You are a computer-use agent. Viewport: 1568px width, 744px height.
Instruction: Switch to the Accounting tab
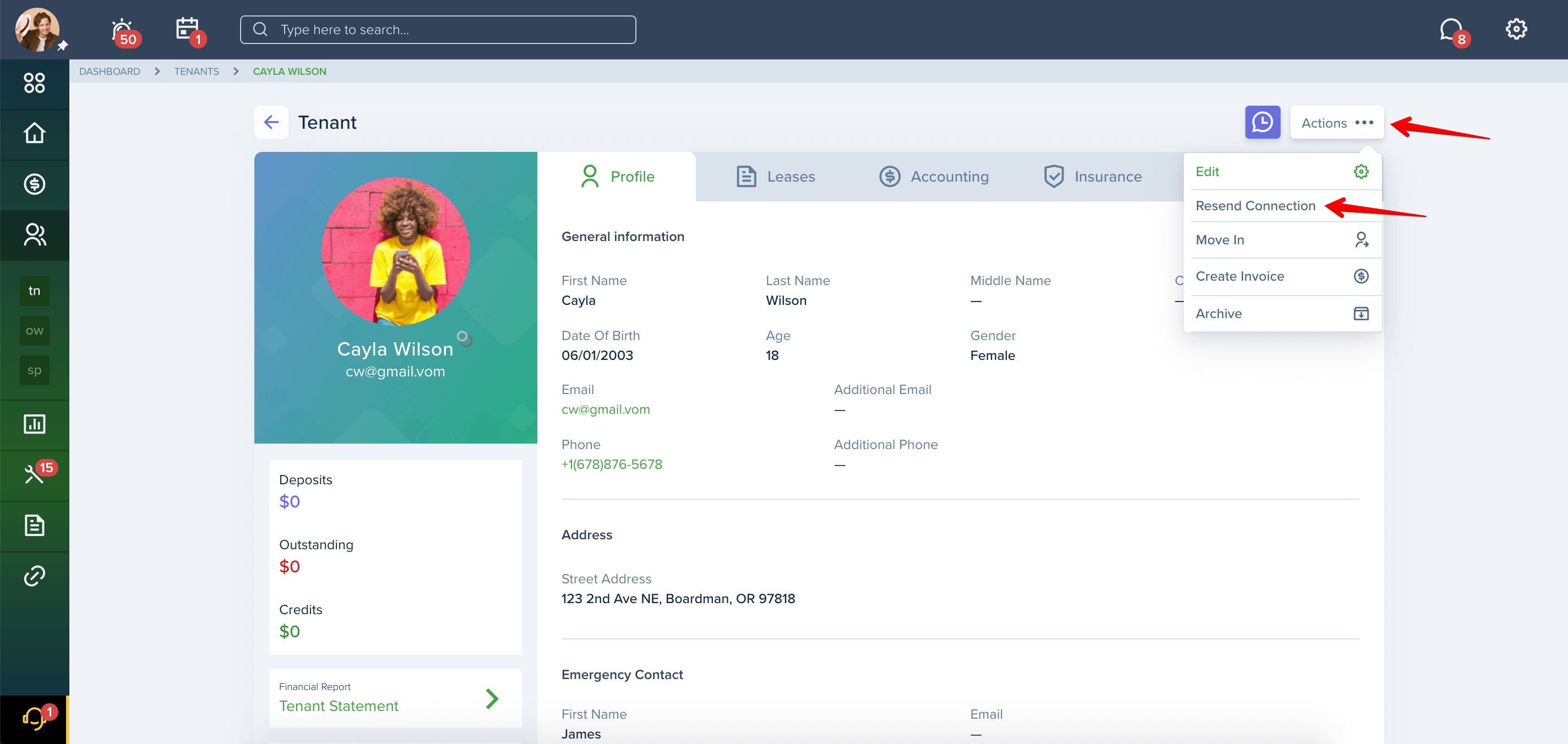click(x=934, y=177)
